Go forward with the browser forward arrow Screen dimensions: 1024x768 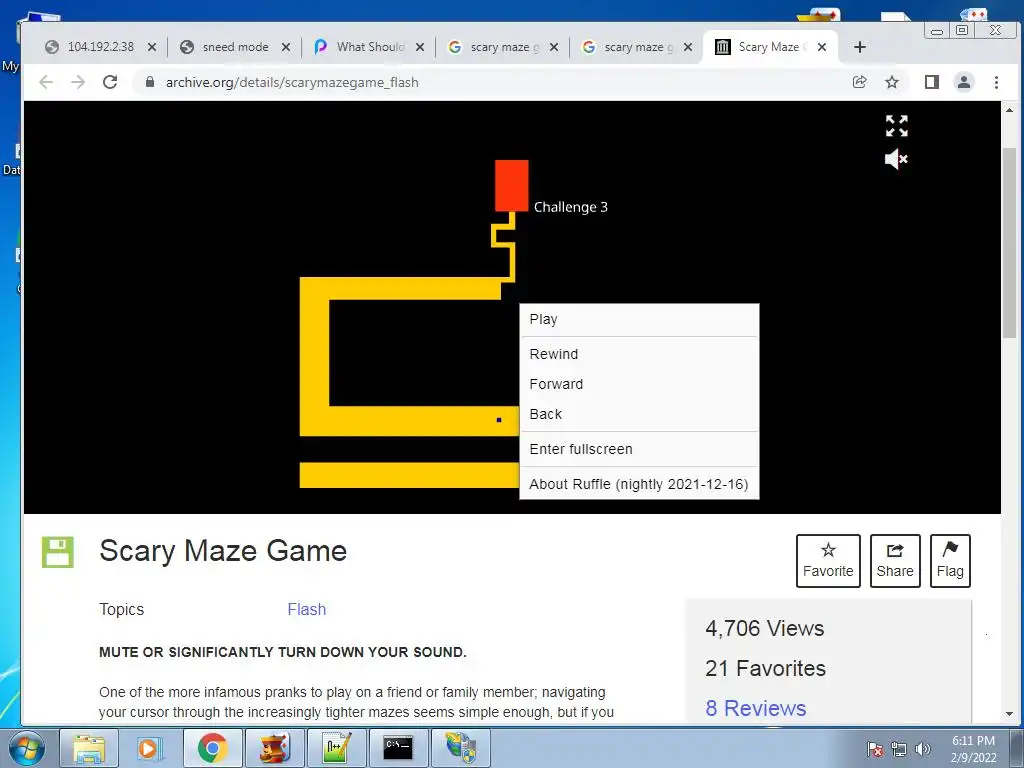(78, 82)
